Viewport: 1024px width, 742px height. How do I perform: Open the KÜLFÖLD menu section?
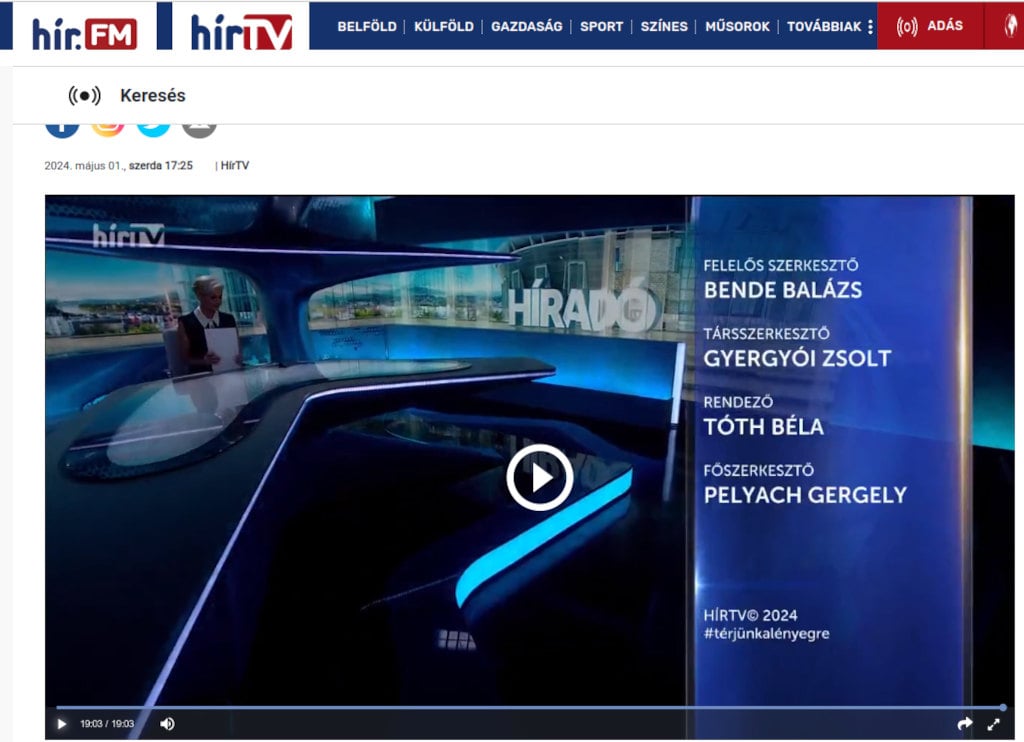pyautogui.click(x=443, y=27)
